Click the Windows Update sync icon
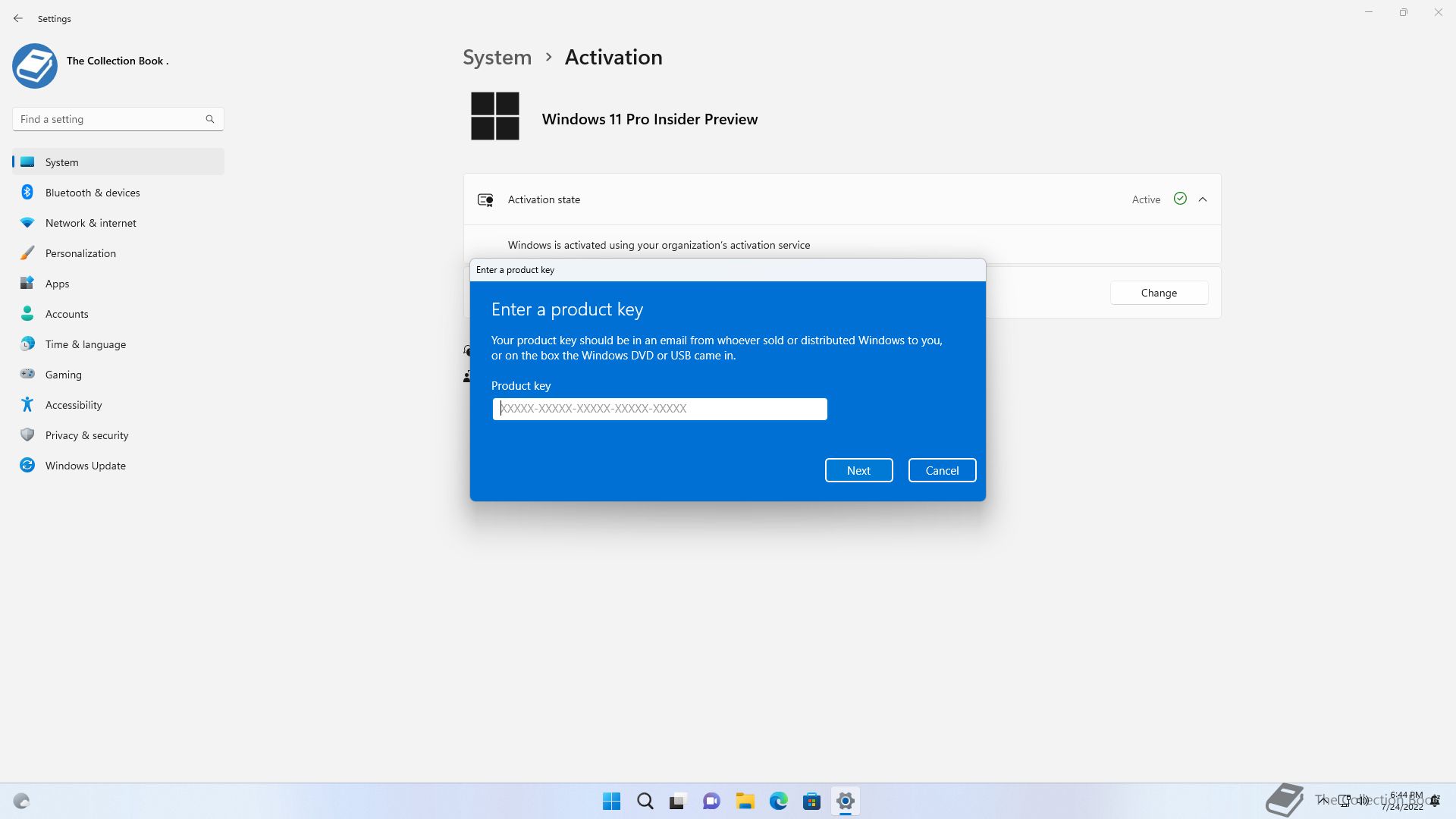Viewport: 1456px width, 819px height. [27, 465]
